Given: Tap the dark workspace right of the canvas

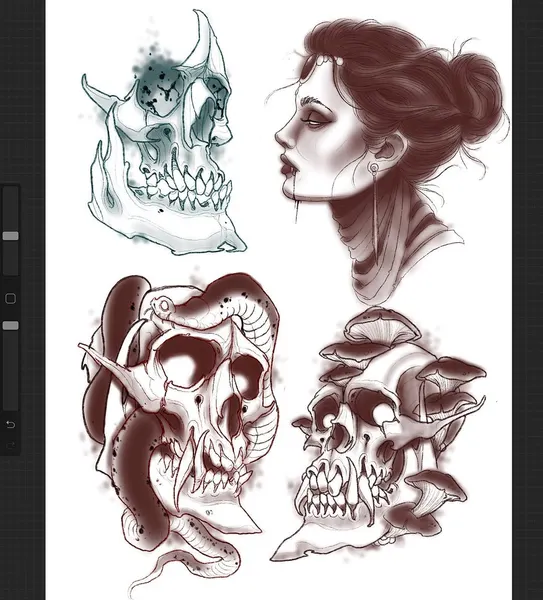Looking at the screenshot, I should [527, 300].
